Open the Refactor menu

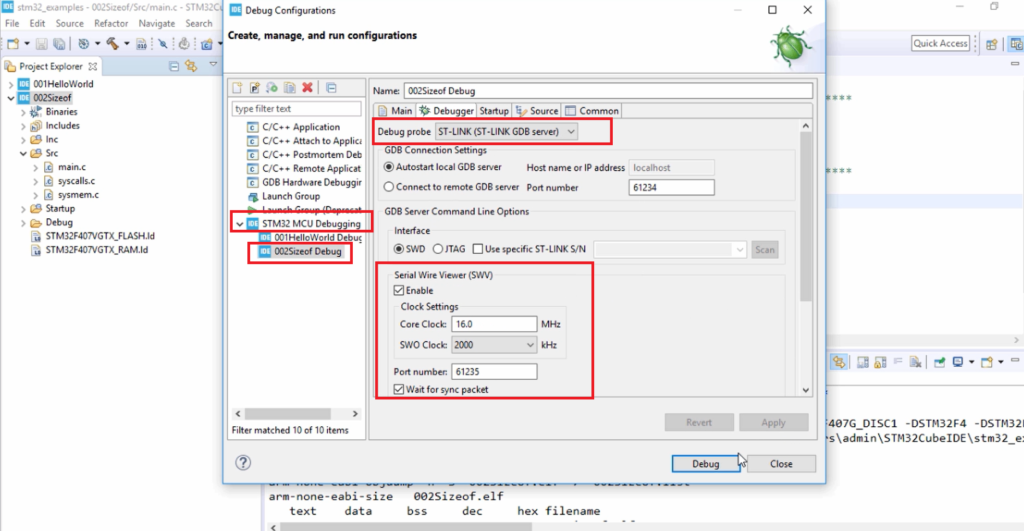111,24
